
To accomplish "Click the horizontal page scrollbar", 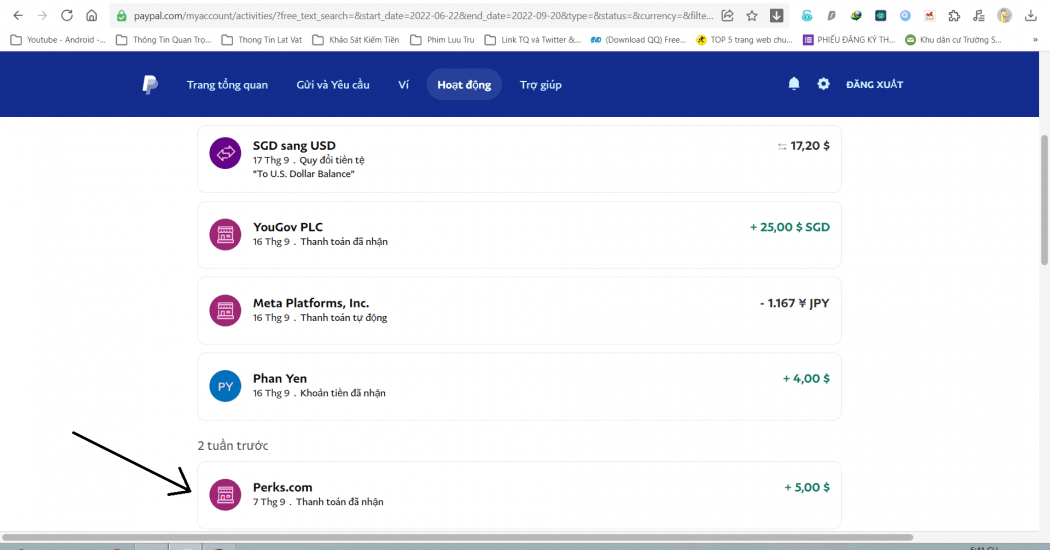I will point(457,537).
